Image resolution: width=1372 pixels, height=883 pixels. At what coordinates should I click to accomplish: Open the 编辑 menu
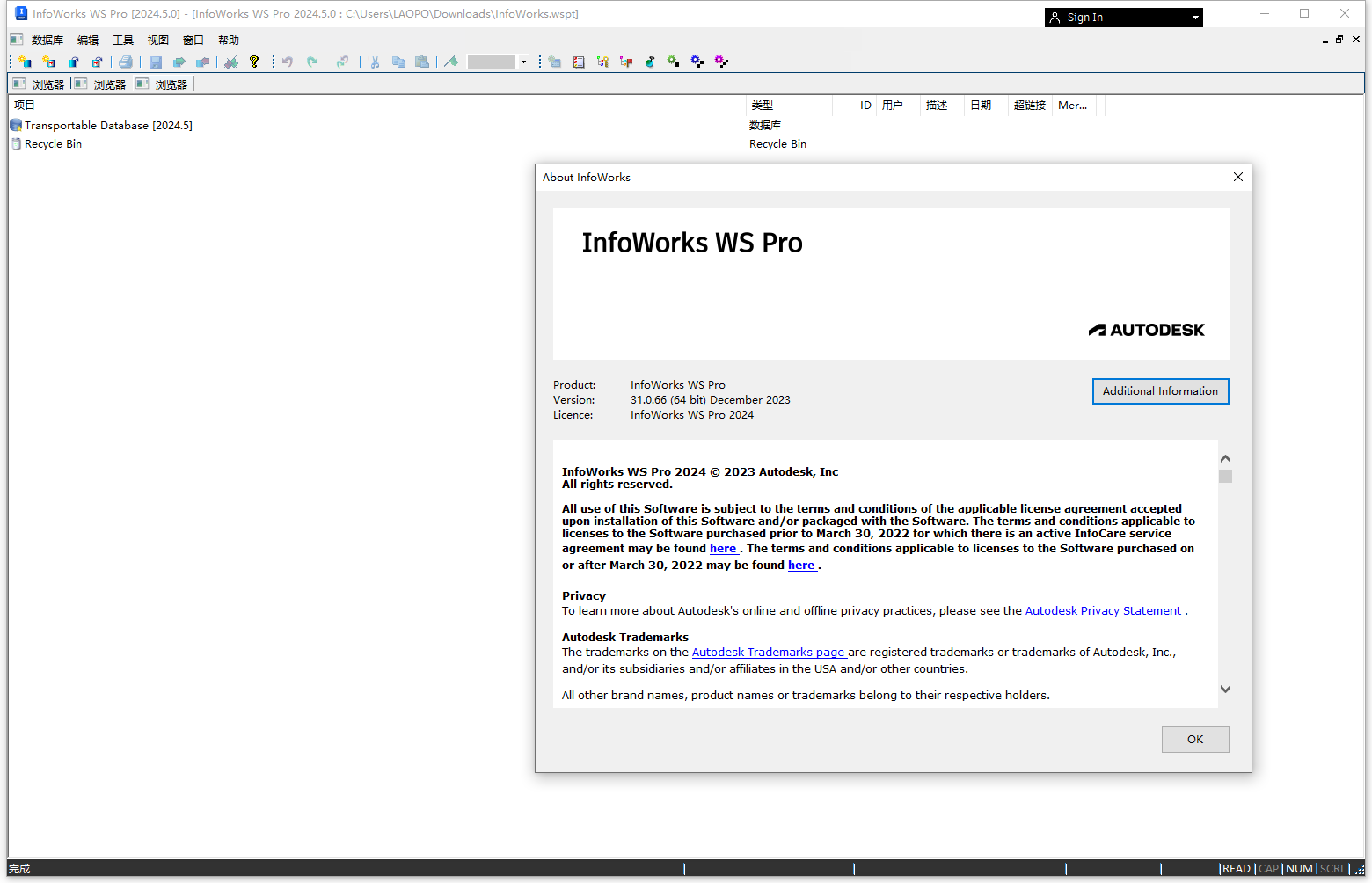(x=88, y=40)
